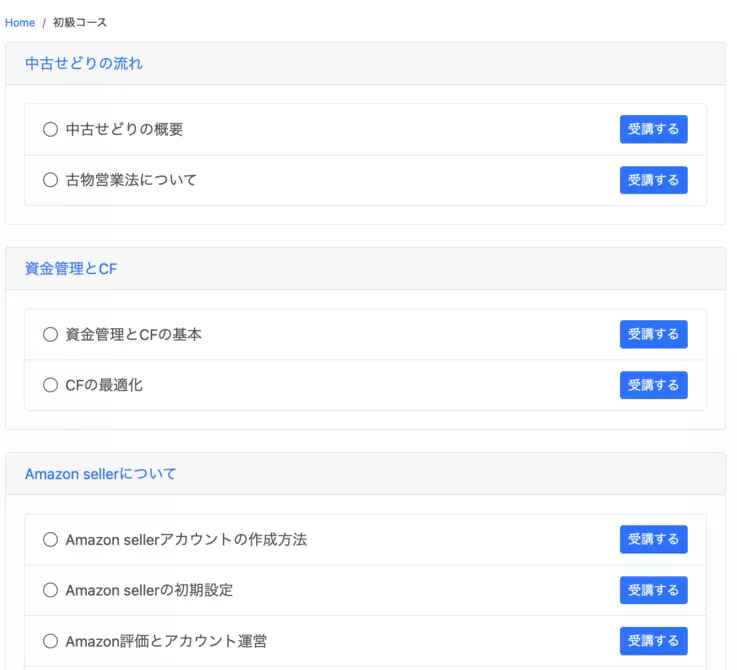Open the Amazon sellerについて section header
The height and width of the screenshot is (670, 737).
pos(100,474)
